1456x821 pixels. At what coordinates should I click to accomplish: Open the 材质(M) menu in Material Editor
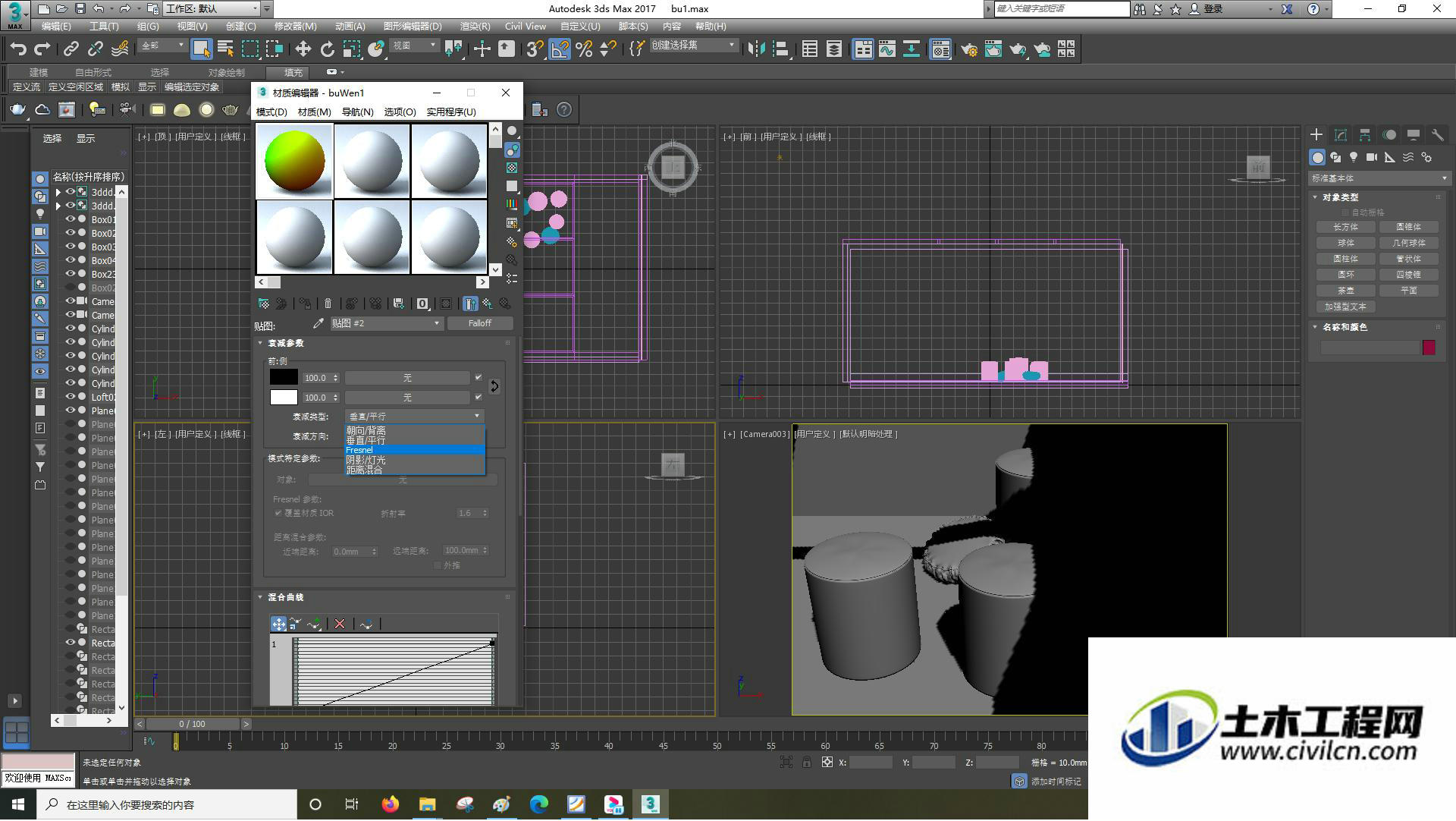(314, 112)
